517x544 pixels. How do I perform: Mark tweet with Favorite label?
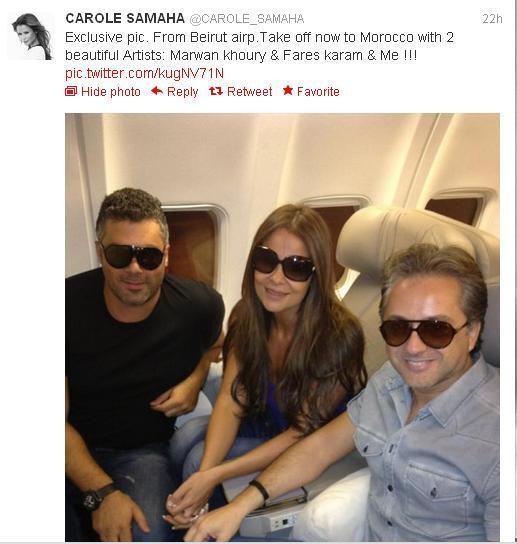click(318, 92)
